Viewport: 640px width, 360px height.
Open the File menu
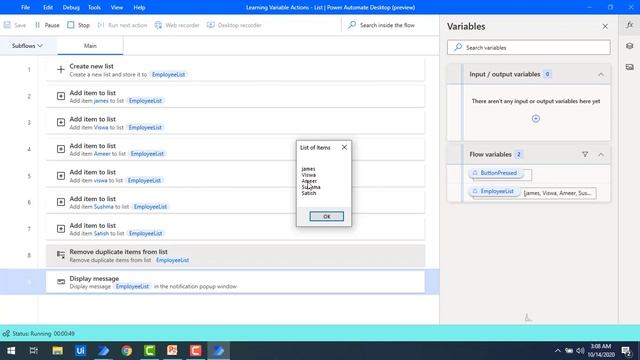tap(25, 7)
